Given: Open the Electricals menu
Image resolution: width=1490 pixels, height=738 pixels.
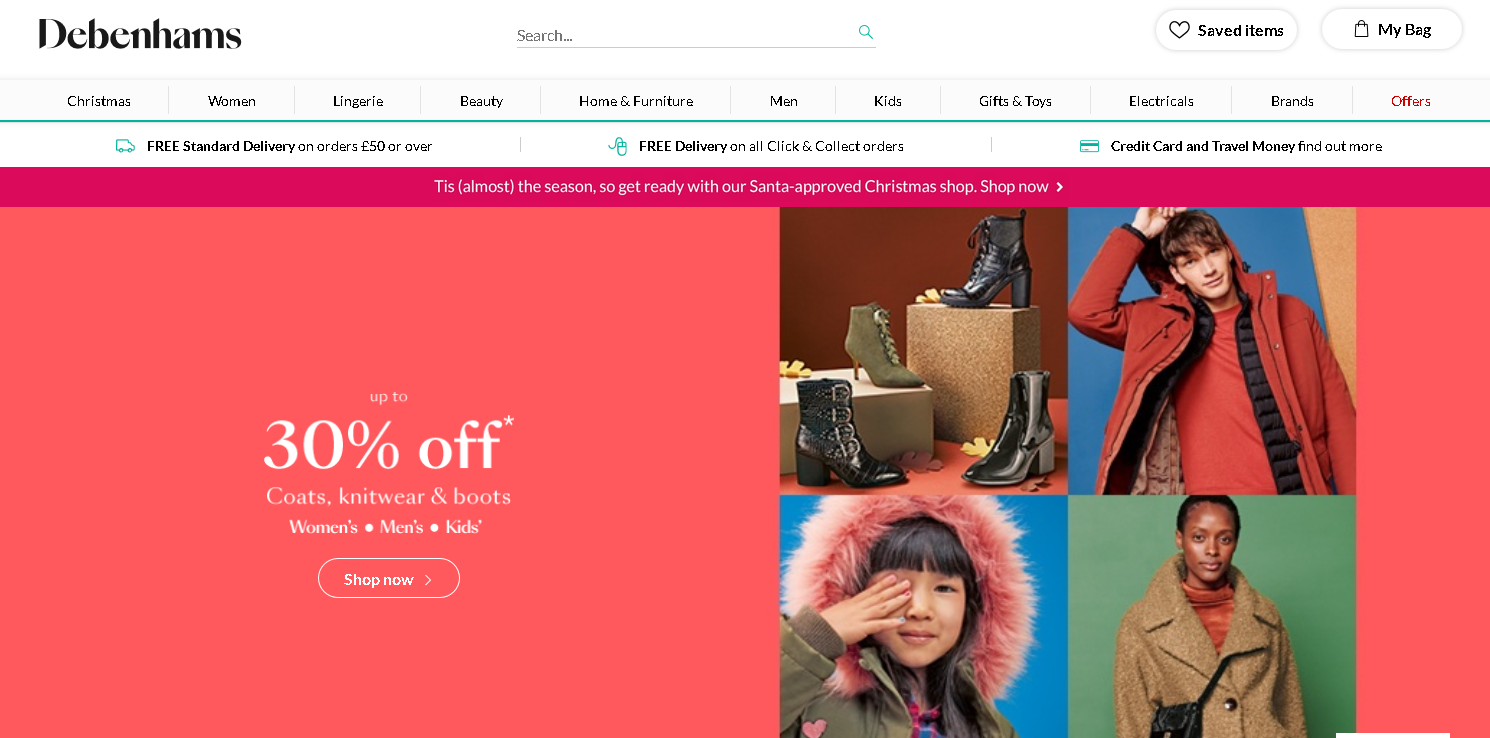Looking at the screenshot, I should pyautogui.click(x=1161, y=101).
